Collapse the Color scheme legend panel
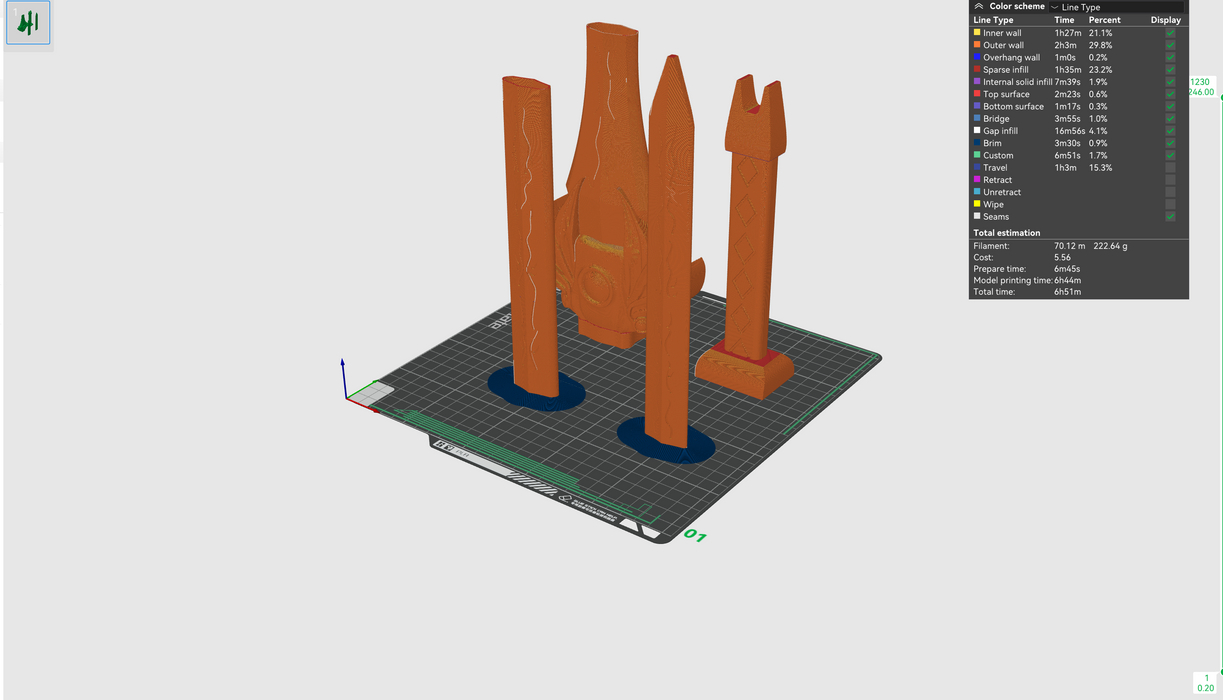Screen dimensions: 1223x700 pos(978,6)
